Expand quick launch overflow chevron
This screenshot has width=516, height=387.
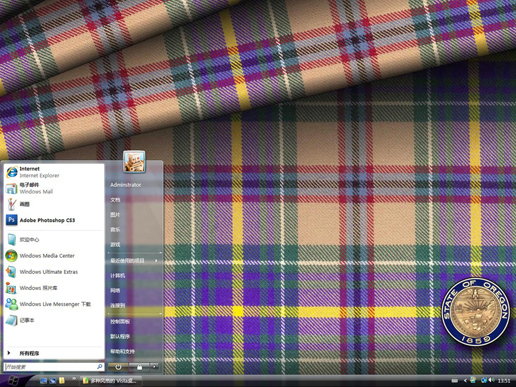(x=74, y=379)
